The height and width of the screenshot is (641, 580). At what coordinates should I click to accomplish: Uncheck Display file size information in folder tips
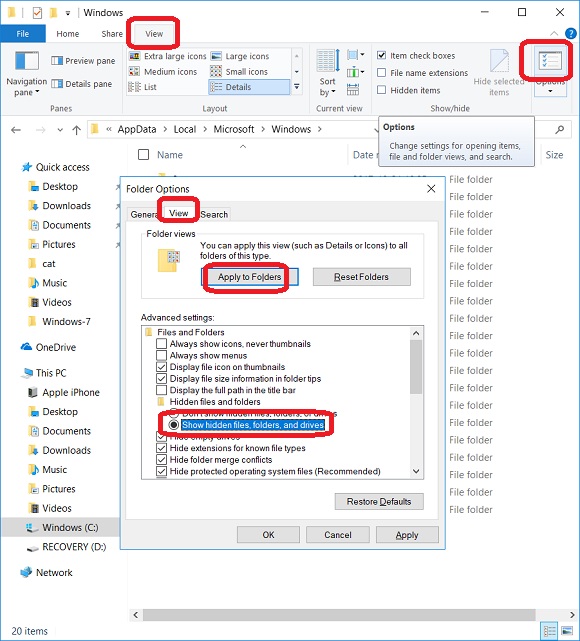(x=161, y=379)
